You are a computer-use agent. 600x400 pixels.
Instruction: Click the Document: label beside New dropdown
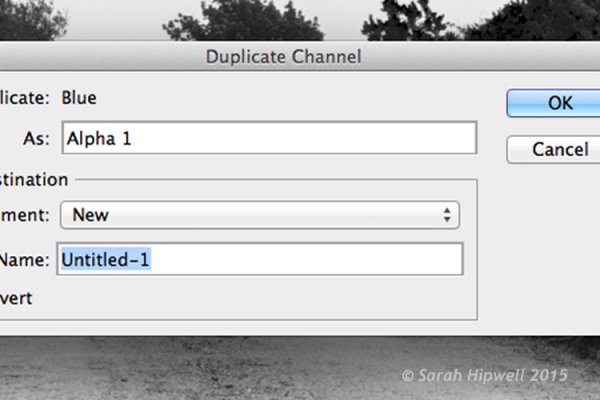tap(24, 214)
